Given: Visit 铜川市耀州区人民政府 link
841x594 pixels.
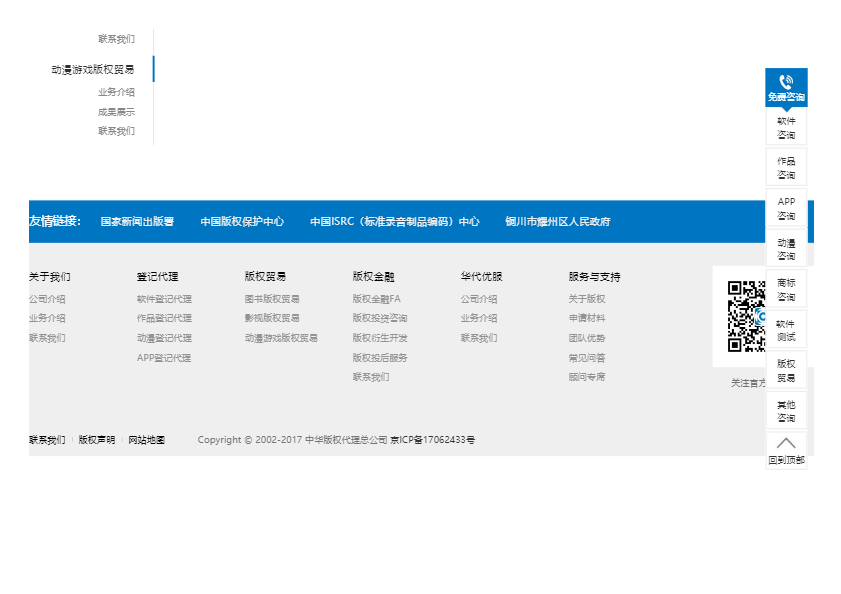Looking at the screenshot, I should (558, 222).
